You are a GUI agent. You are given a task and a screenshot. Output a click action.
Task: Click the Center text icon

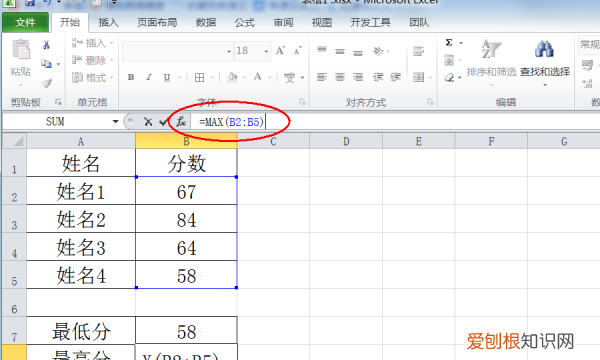[340, 77]
